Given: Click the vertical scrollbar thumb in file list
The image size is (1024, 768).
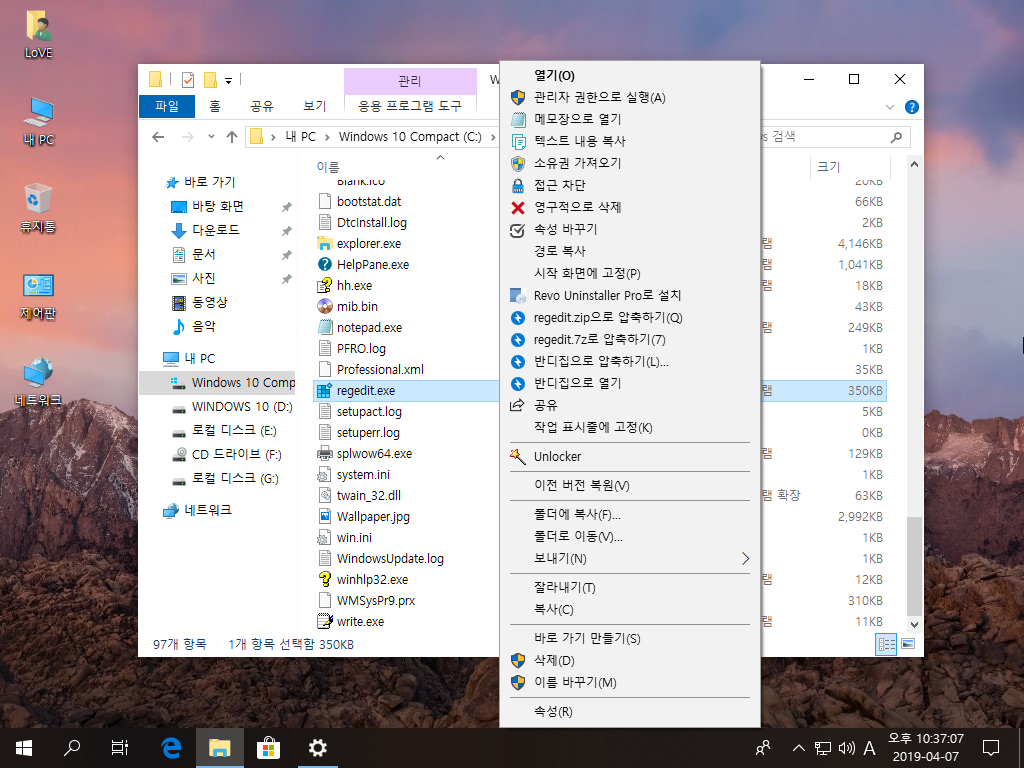Looking at the screenshot, I should (914, 566).
